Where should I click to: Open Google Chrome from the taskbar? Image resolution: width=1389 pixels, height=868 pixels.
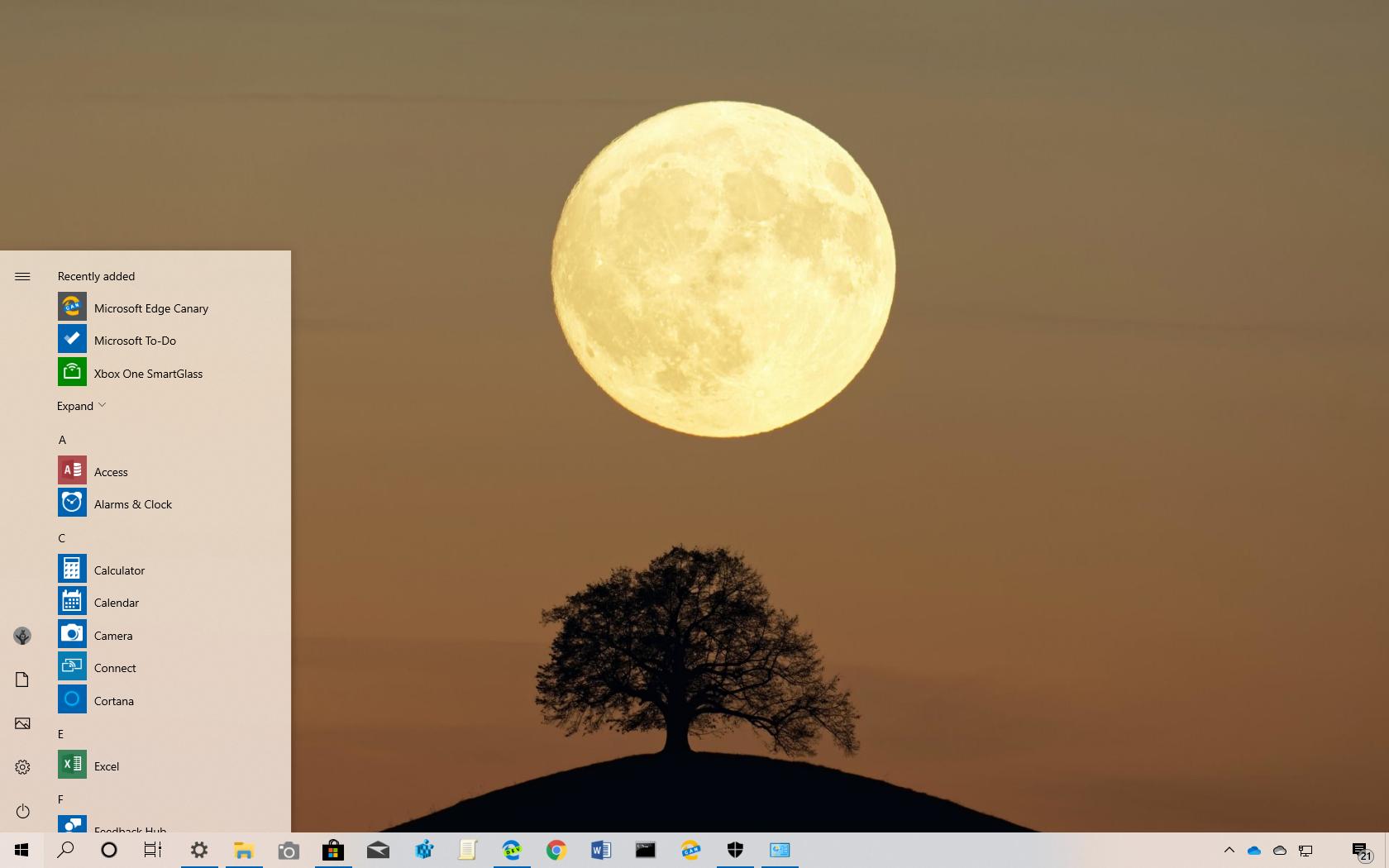click(x=556, y=850)
